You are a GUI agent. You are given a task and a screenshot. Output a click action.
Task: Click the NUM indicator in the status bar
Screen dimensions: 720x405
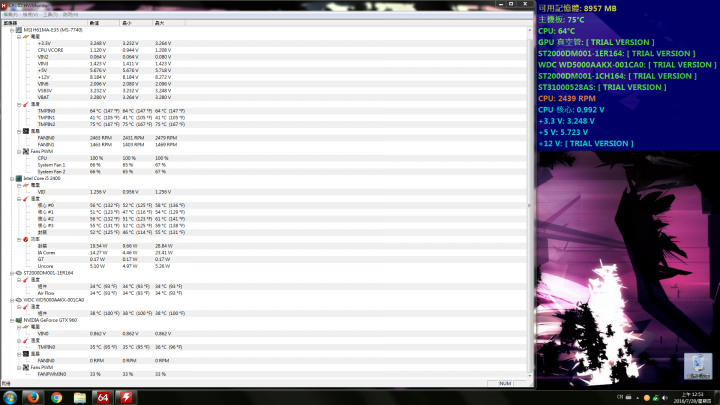click(505, 383)
